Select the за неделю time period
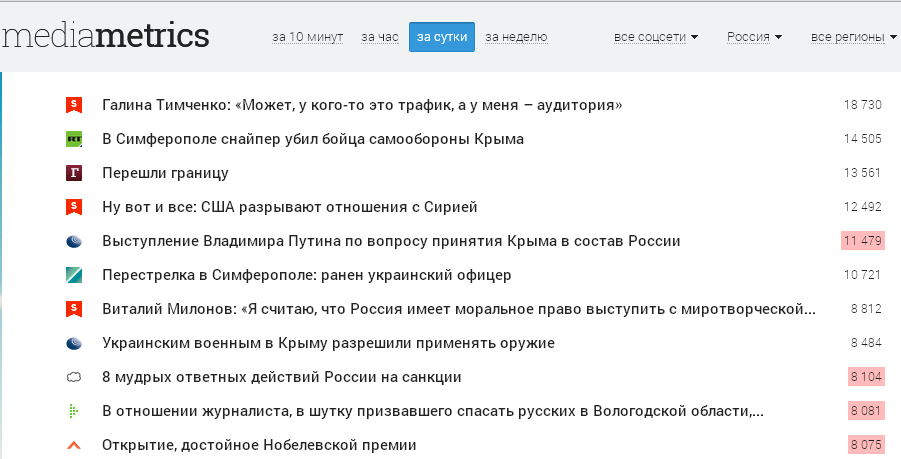The image size is (901, 459). click(516, 37)
